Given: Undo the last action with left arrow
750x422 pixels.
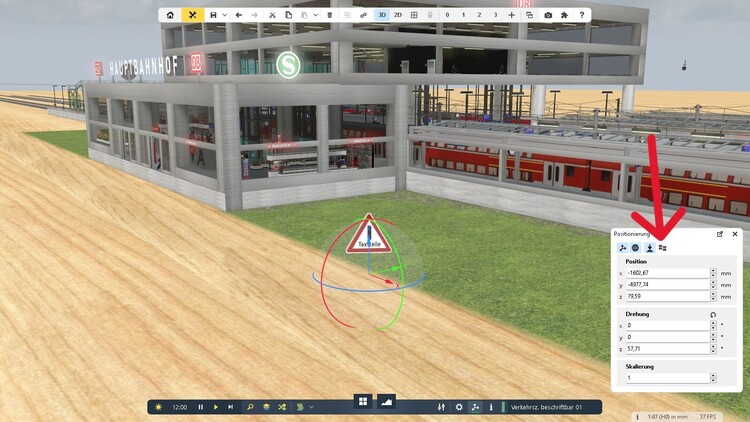Looking at the screenshot, I should 239,15.
